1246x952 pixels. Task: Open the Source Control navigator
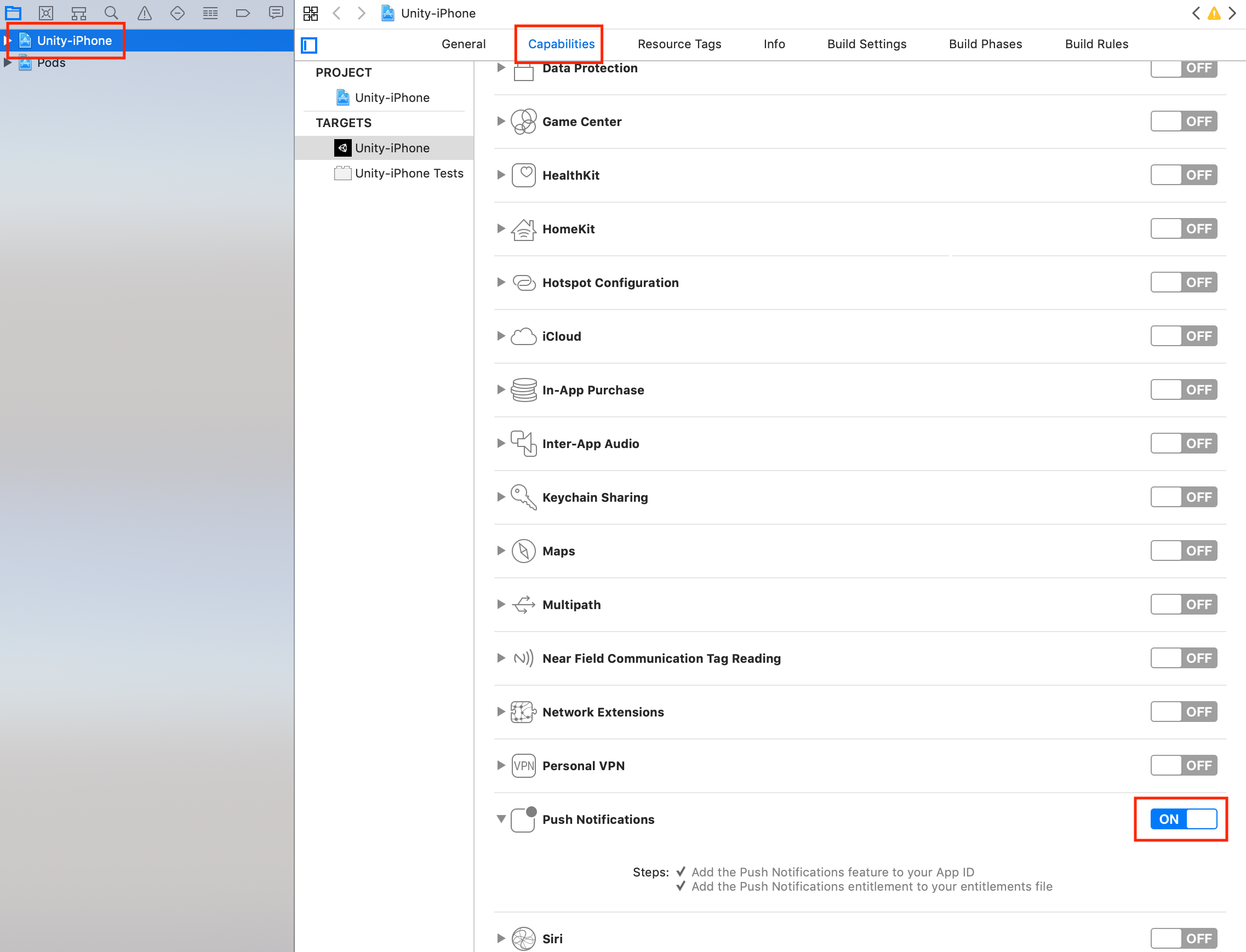pos(46,13)
